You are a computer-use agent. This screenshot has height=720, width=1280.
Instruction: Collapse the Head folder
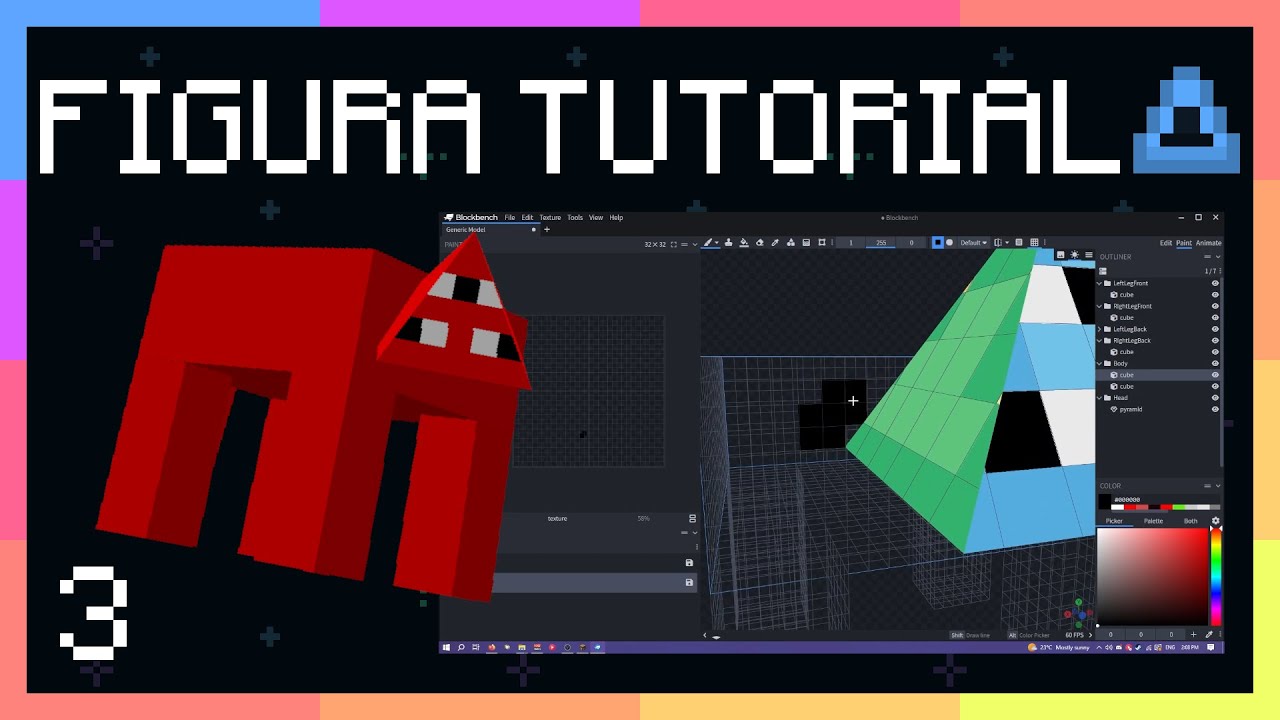(1100, 398)
